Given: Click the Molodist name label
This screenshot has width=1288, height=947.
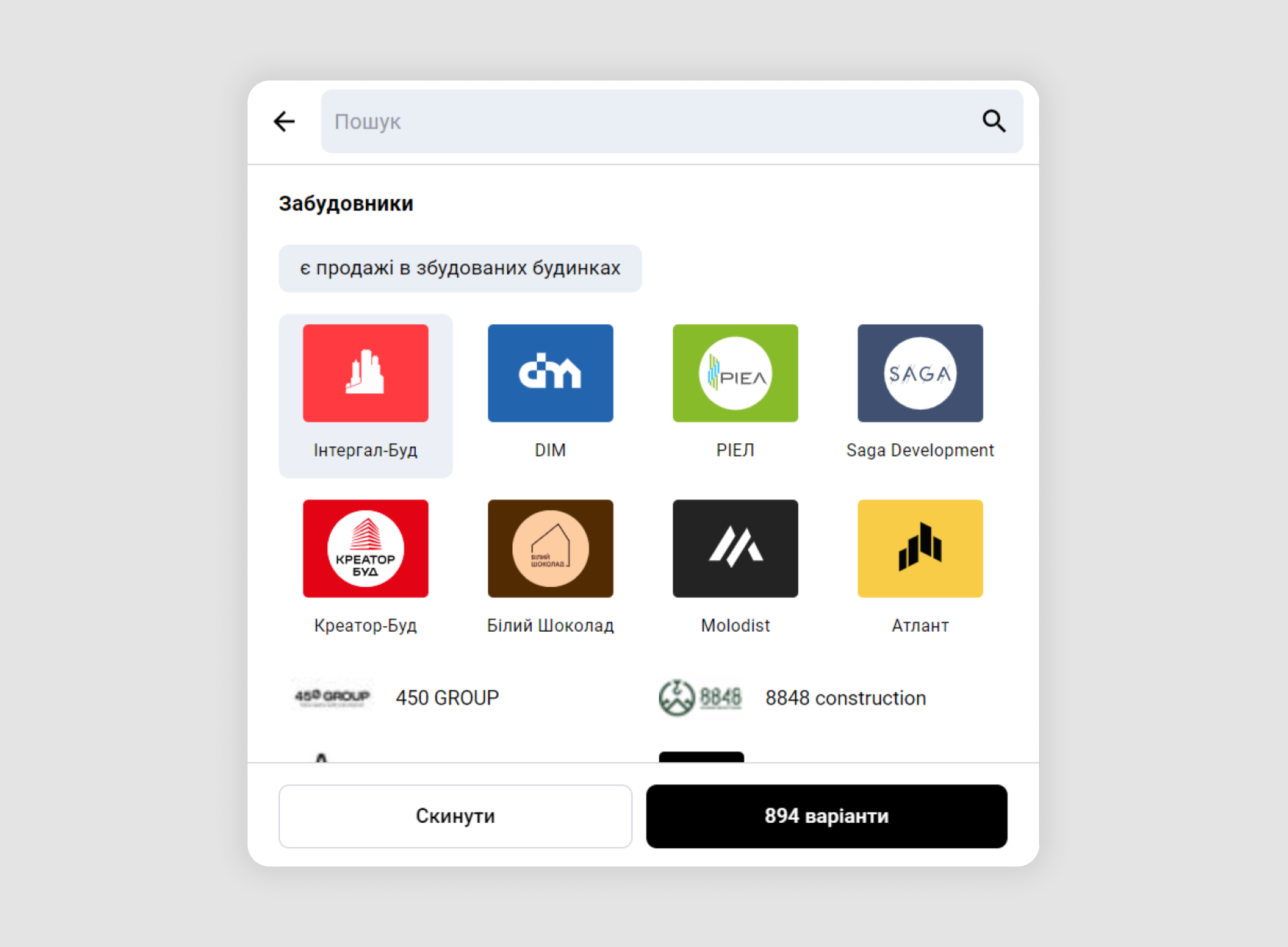Looking at the screenshot, I should coord(735,625).
